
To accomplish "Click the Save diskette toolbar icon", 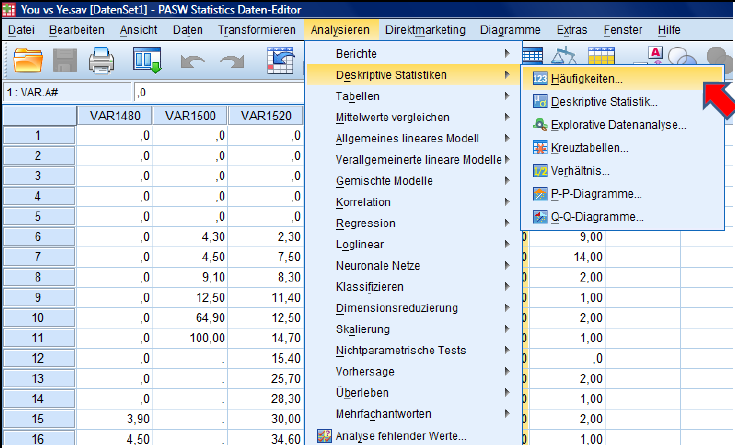I will (x=65, y=60).
